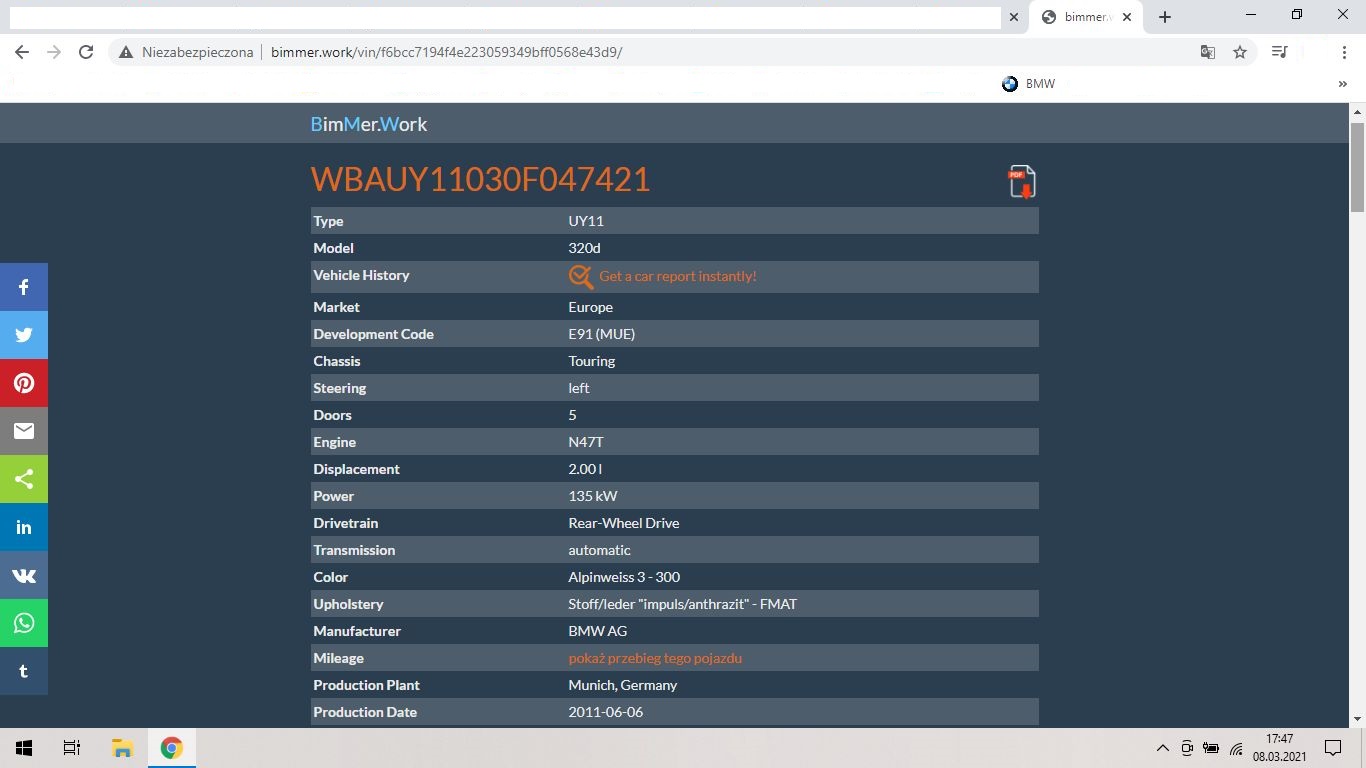Bookmark this page with star icon
The width and height of the screenshot is (1366, 768).
point(1240,52)
